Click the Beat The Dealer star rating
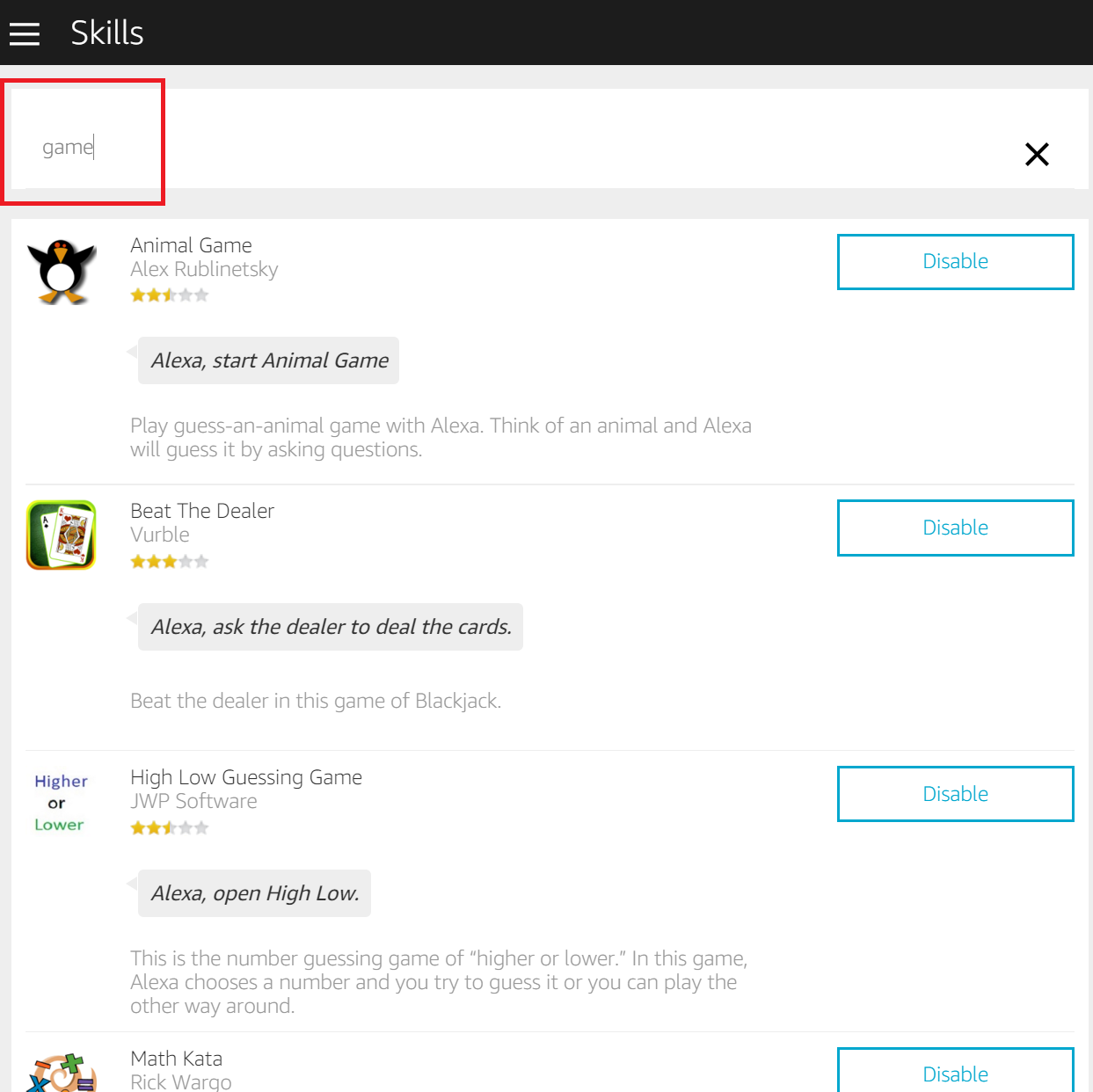Viewport: 1093px width, 1092px height. [170, 562]
